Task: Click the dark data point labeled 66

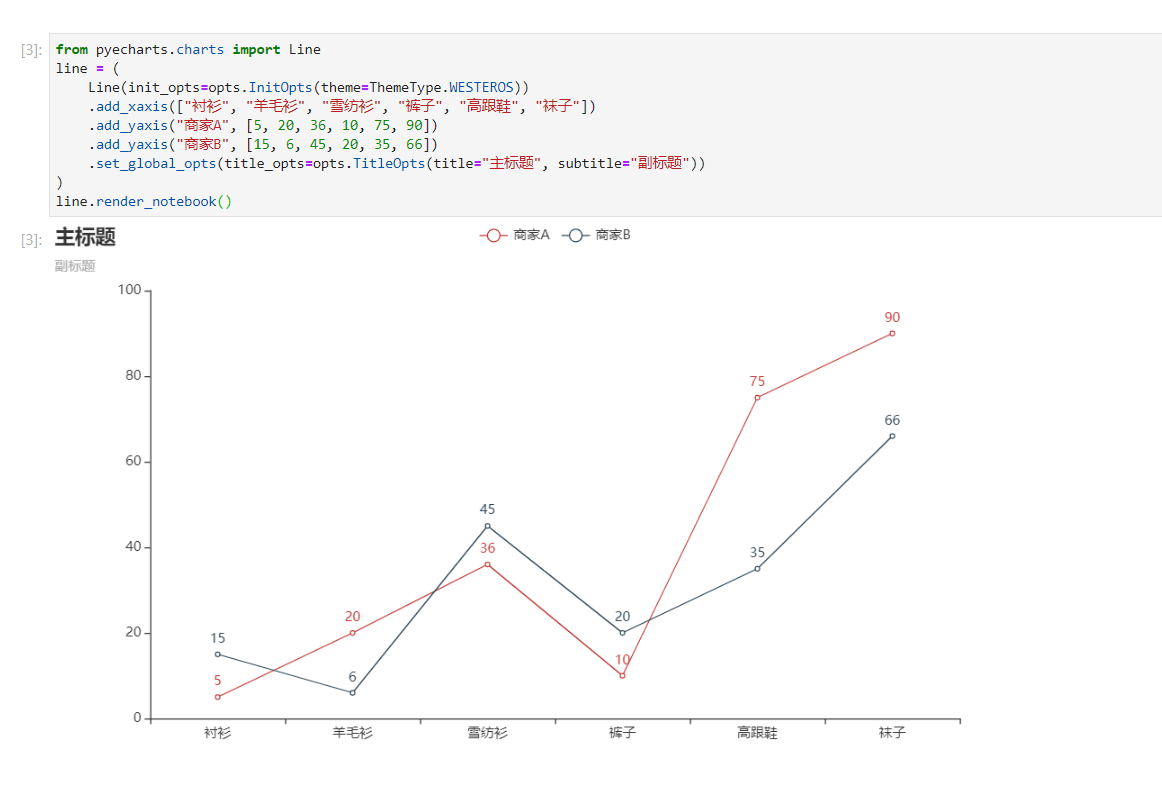Action: [x=892, y=435]
